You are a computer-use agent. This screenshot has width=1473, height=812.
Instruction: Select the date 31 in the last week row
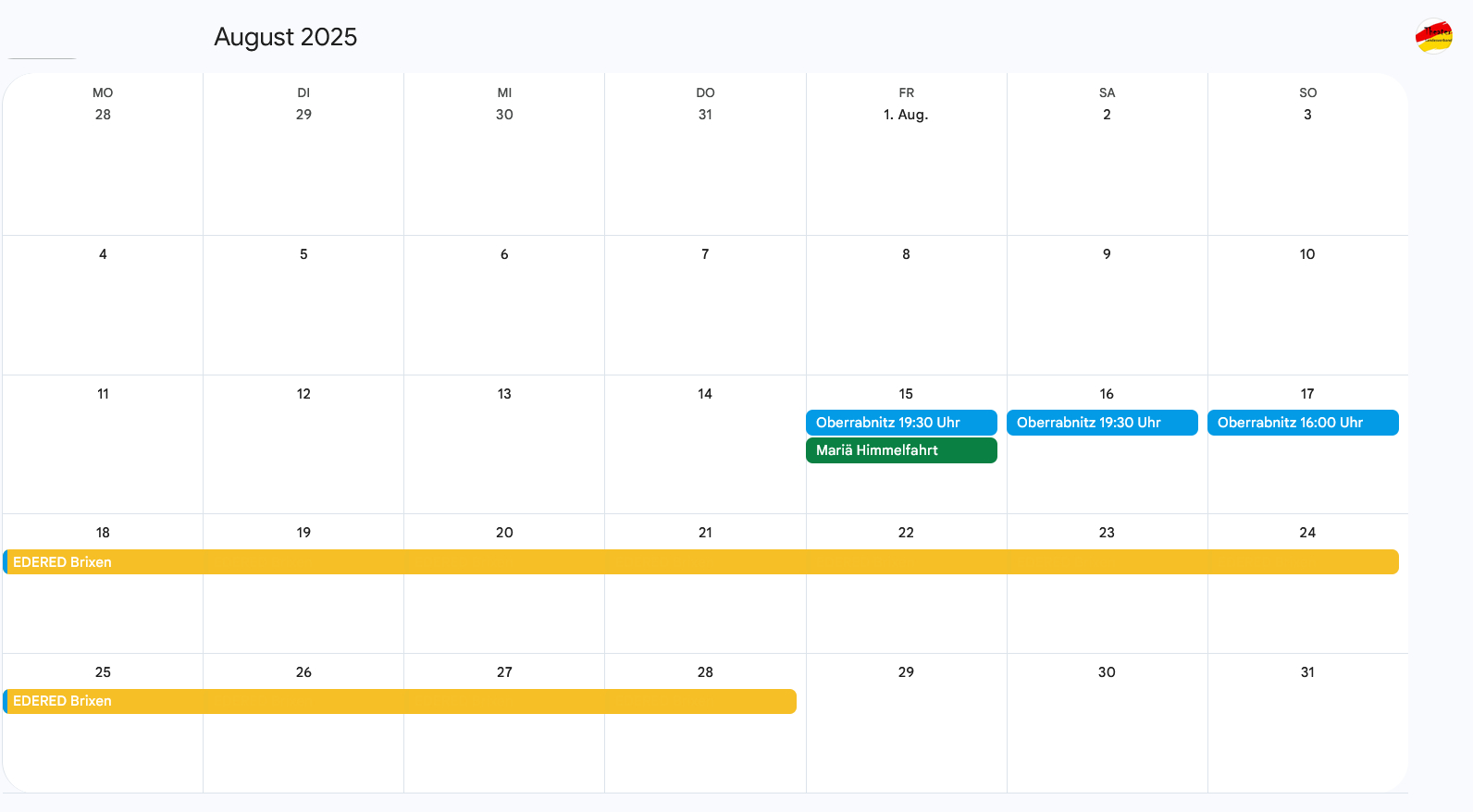pos(1307,672)
